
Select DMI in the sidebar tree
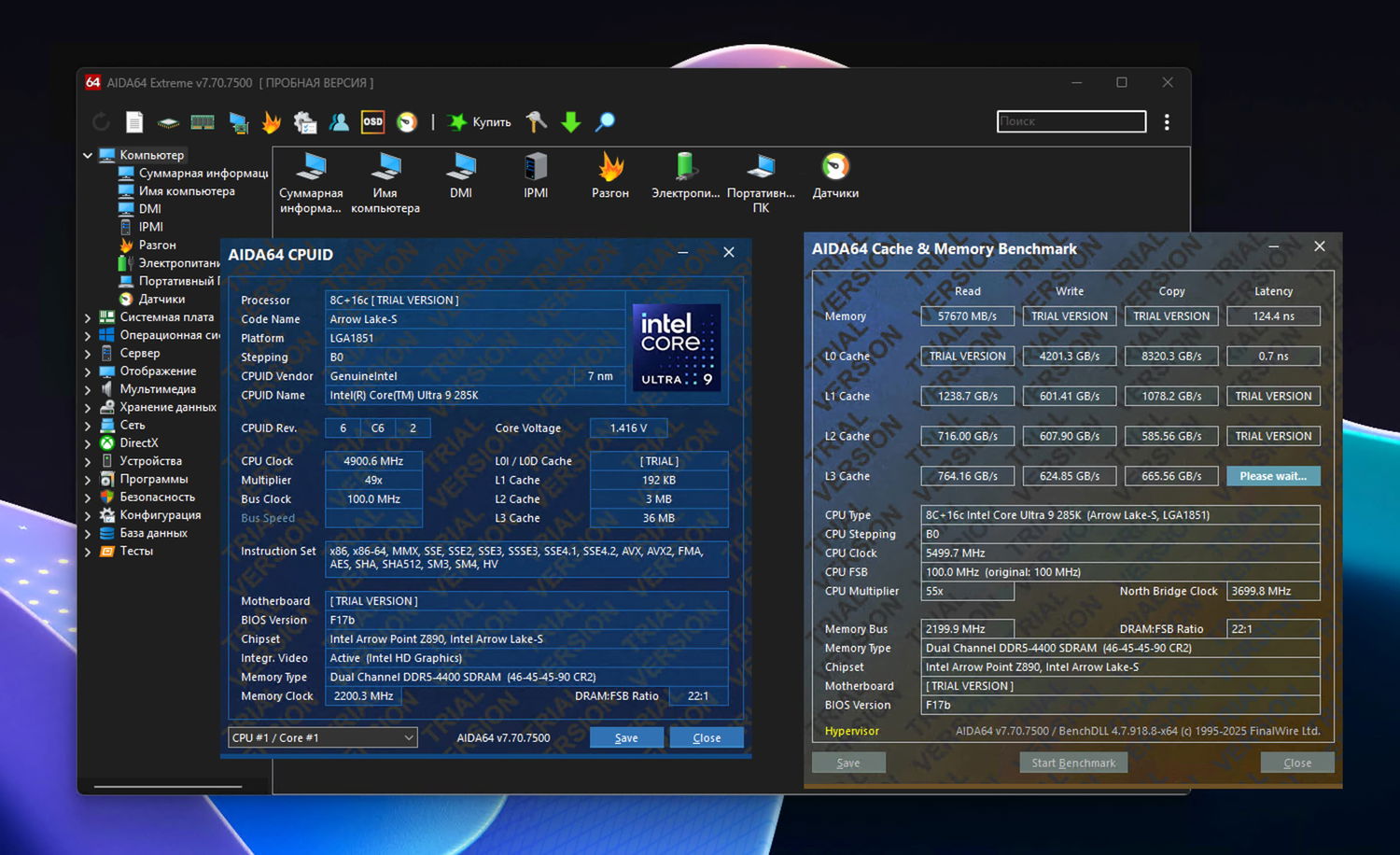coord(149,209)
